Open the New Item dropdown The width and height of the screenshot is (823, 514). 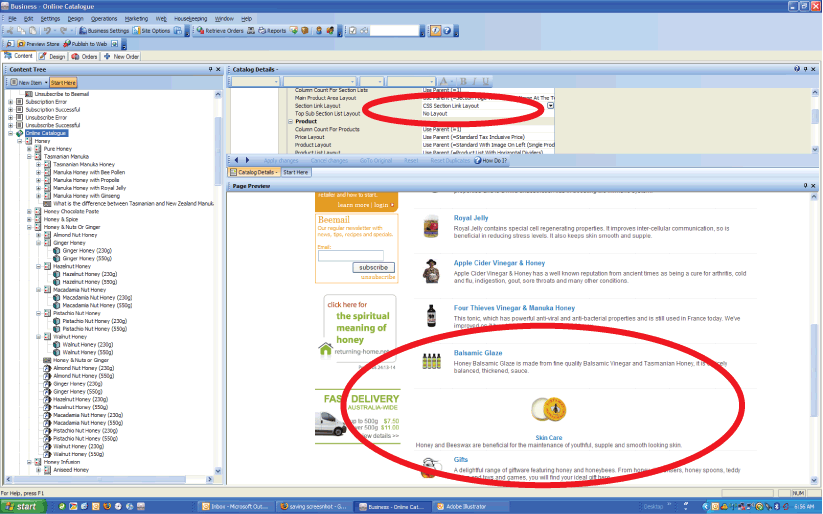click(44, 82)
